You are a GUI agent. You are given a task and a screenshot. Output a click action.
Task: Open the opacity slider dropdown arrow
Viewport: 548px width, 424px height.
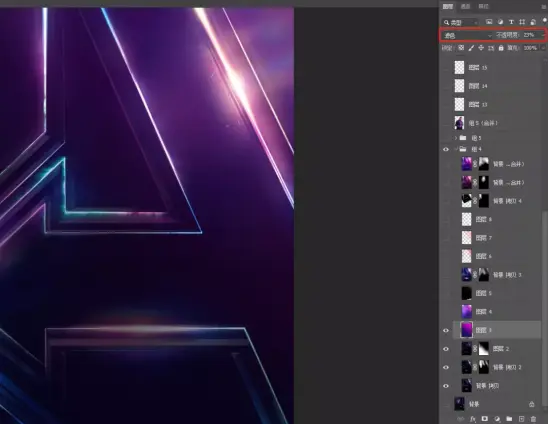pos(543,35)
